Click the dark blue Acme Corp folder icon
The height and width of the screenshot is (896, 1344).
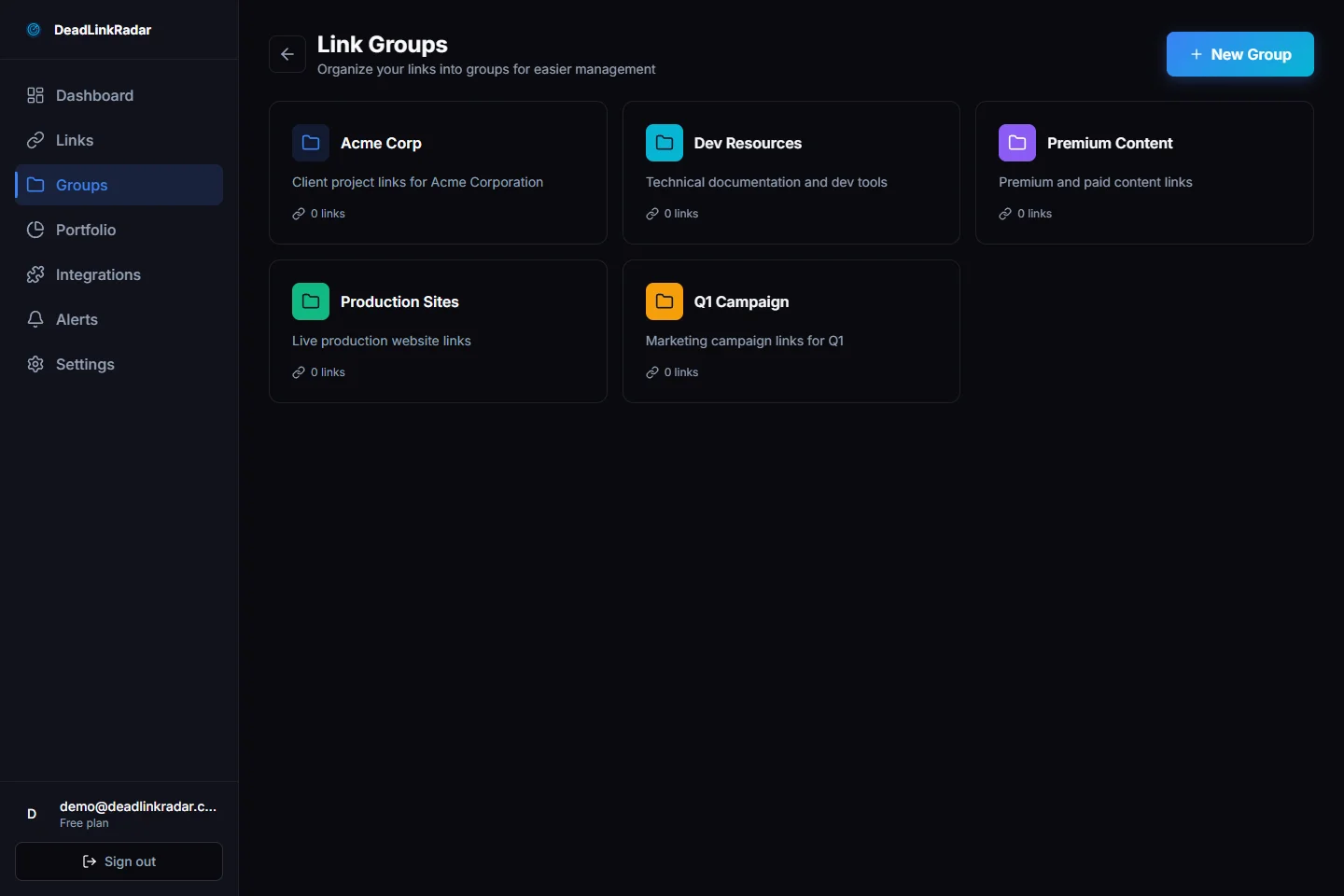tap(311, 143)
